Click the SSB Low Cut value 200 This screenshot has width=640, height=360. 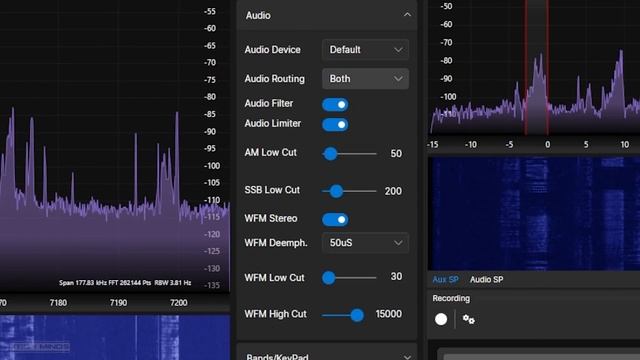[x=393, y=191]
